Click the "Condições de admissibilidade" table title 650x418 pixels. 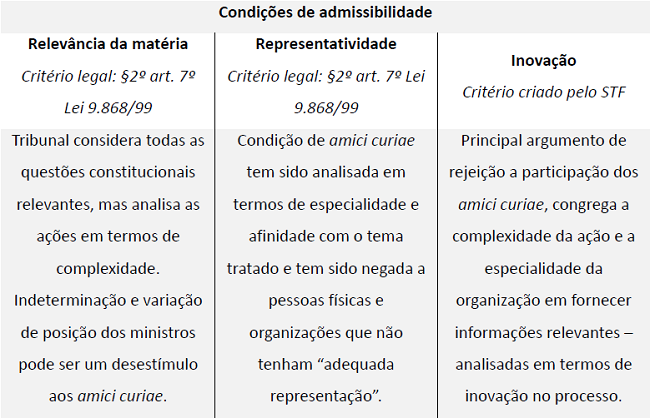tap(325, 13)
